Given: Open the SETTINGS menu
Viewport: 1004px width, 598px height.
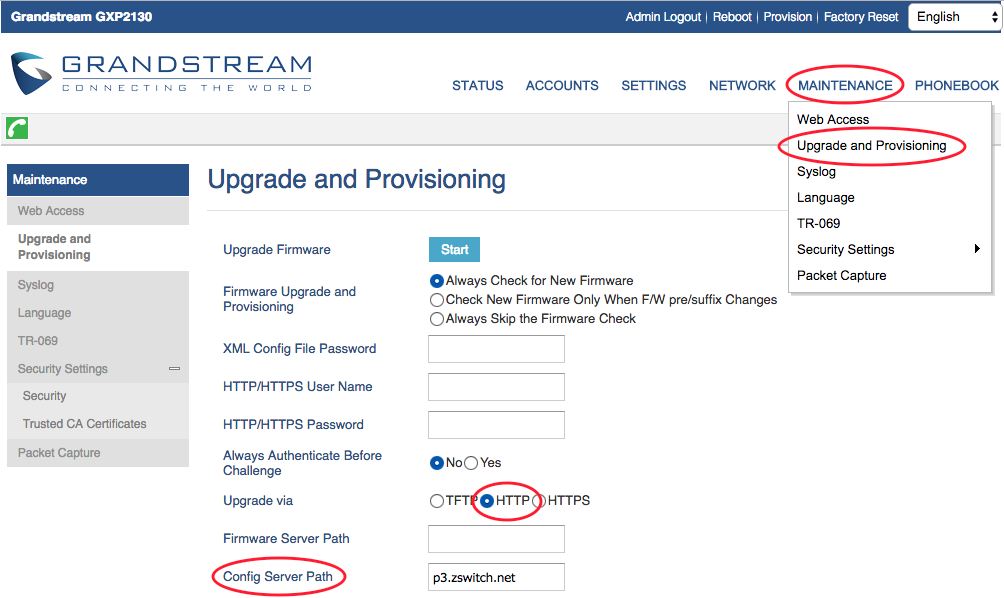Looking at the screenshot, I should [654, 86].
